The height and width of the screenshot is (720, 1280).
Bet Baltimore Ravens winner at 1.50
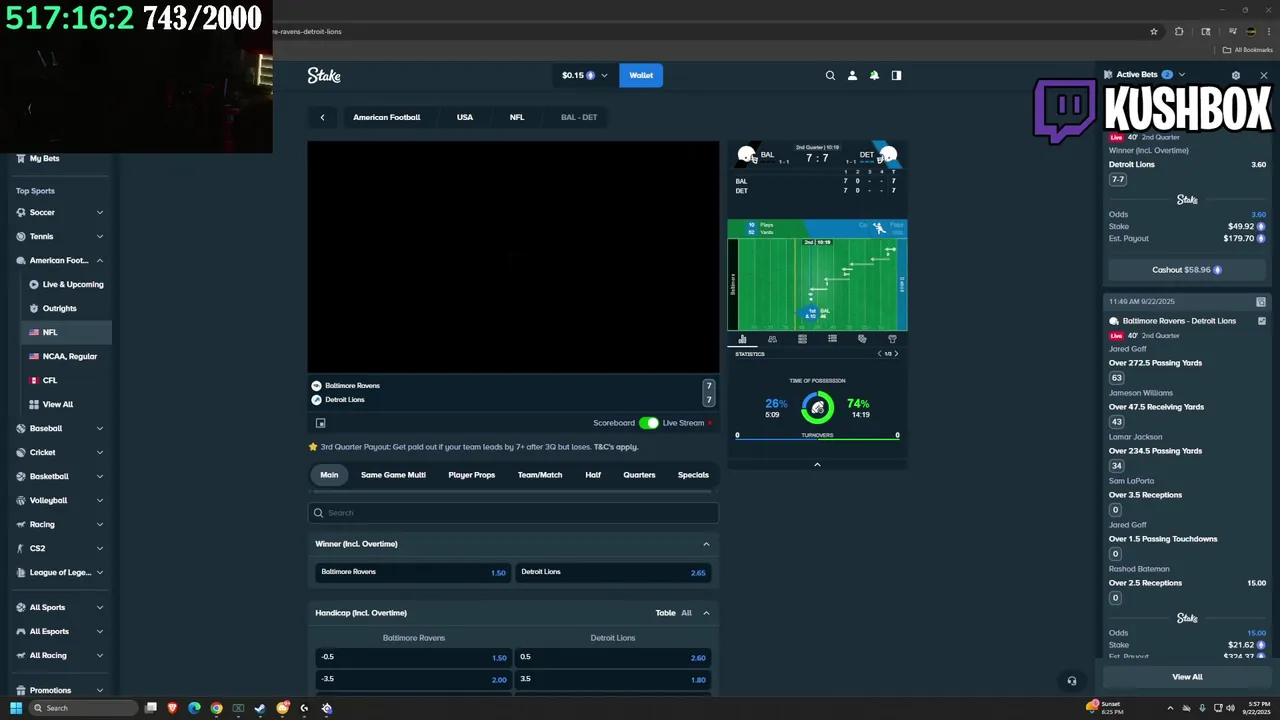click(413, 572)
